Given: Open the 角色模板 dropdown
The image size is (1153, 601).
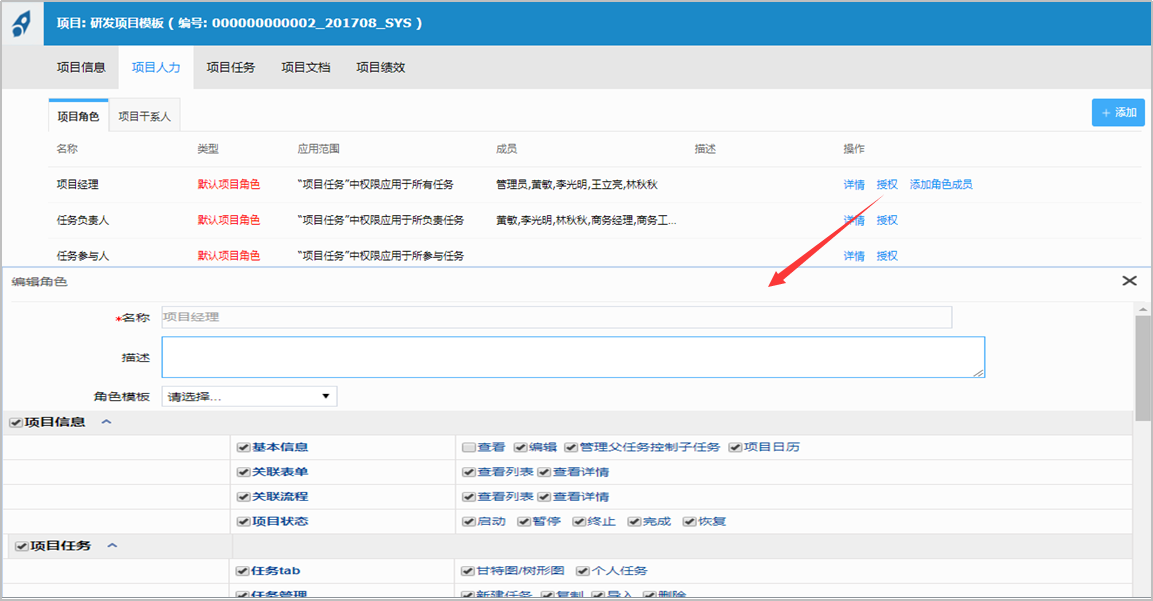Looking at the screenshot, I should click(x=249, y=397).
